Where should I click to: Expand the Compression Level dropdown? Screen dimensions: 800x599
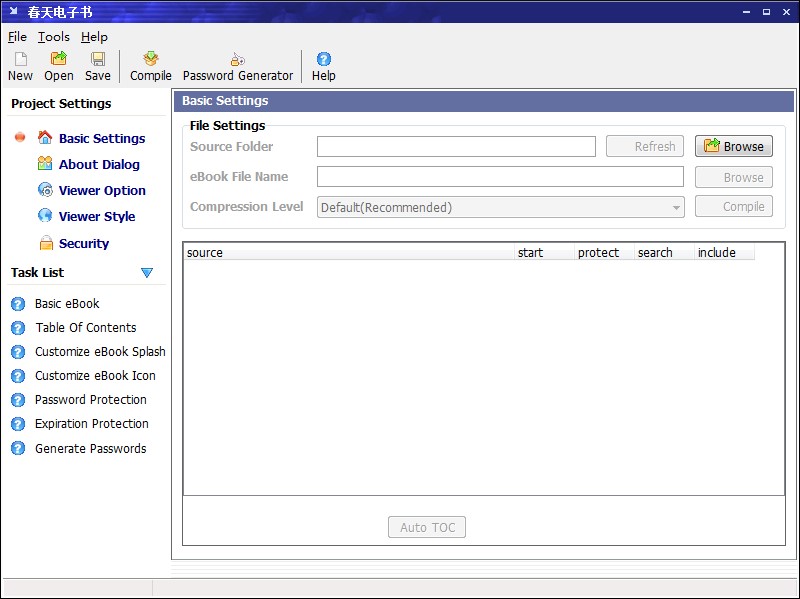(x=677, y=208)
